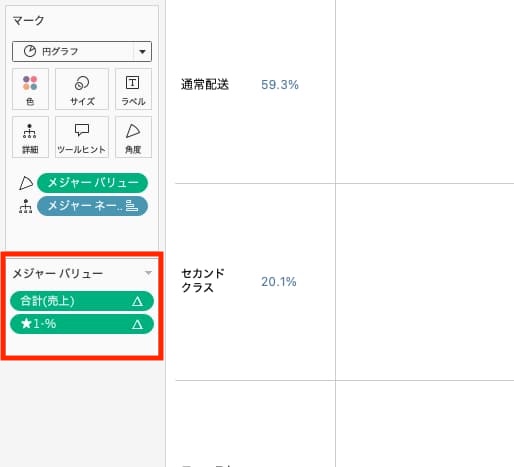
Task: Open the 色 color marks card
Action: click(x=30, y=89)
